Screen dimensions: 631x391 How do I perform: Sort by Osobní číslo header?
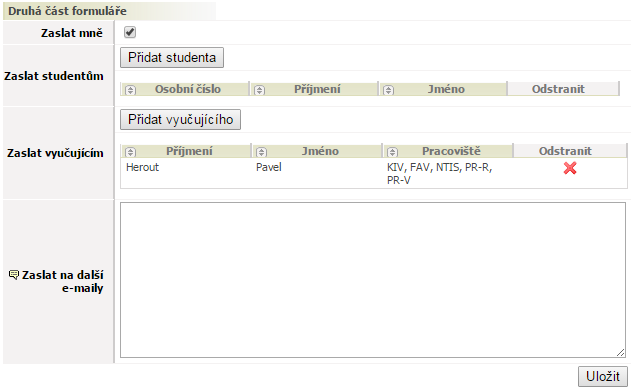[188, 89]
